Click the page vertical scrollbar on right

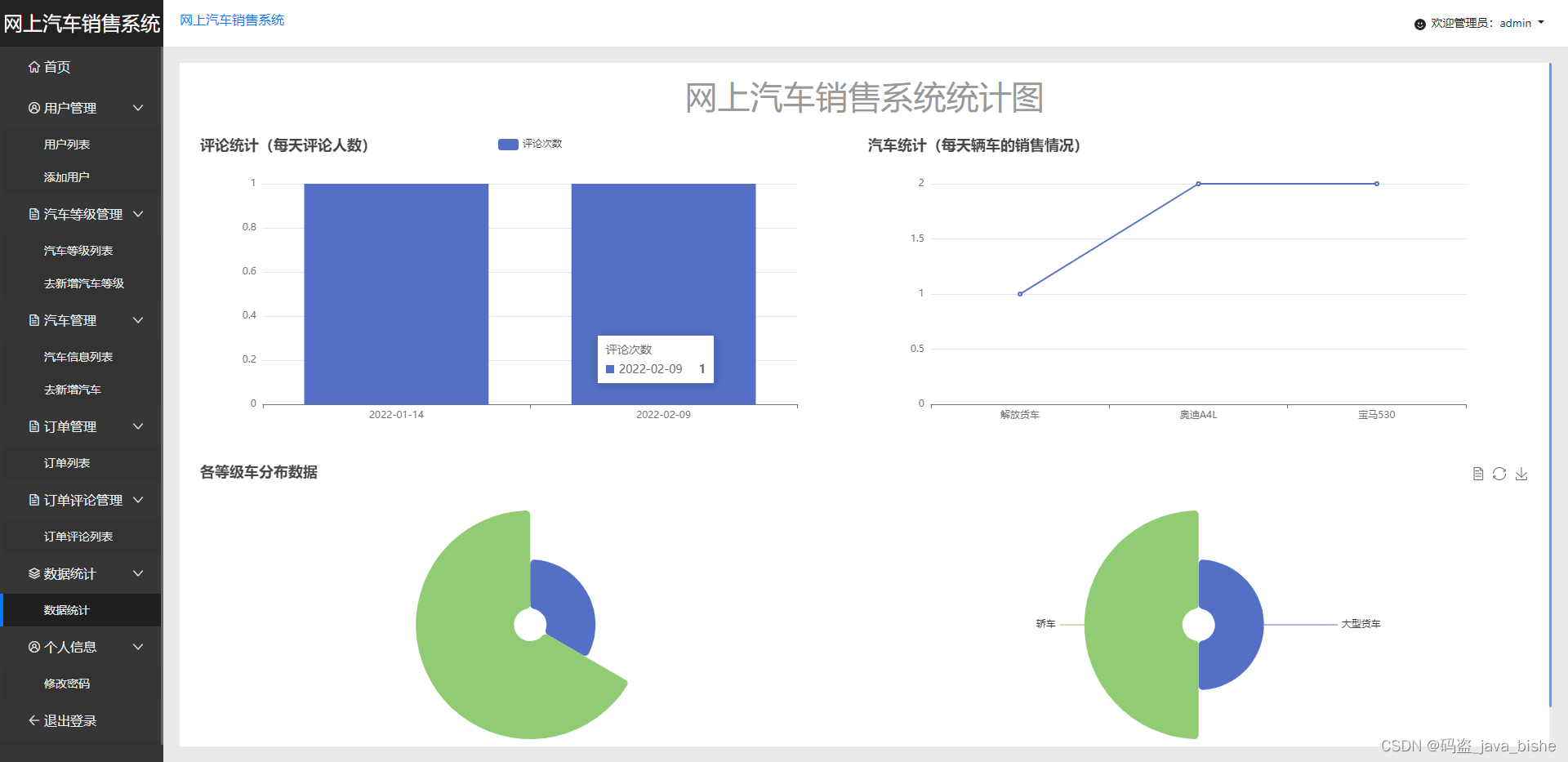(x=1550, y=385)
